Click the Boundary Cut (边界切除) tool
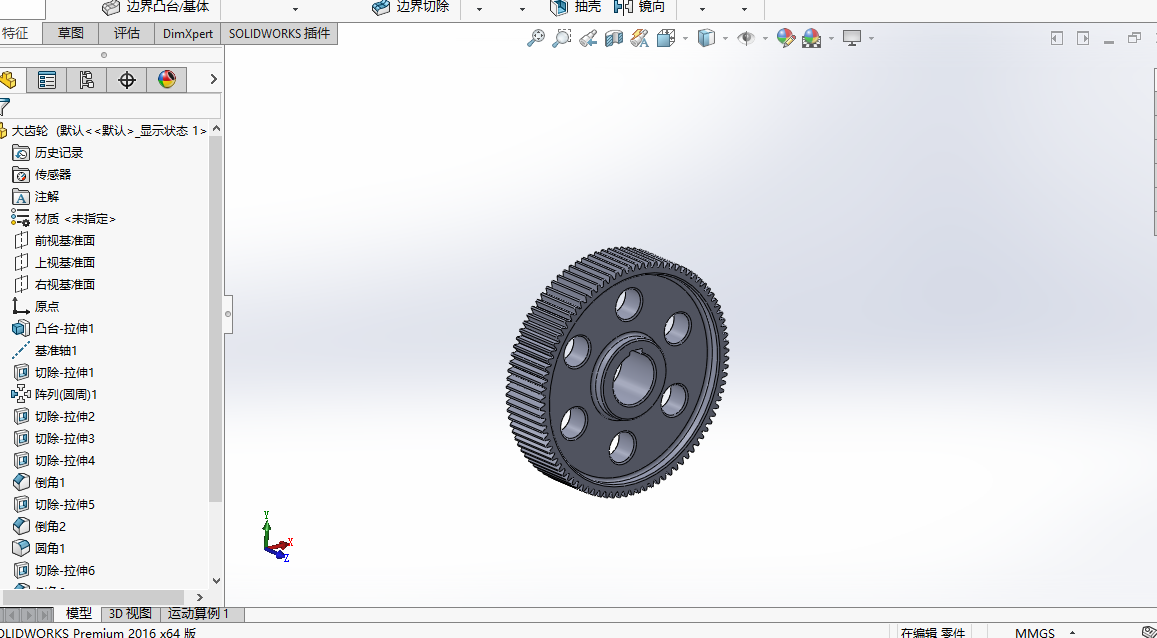 click(410, 7)
